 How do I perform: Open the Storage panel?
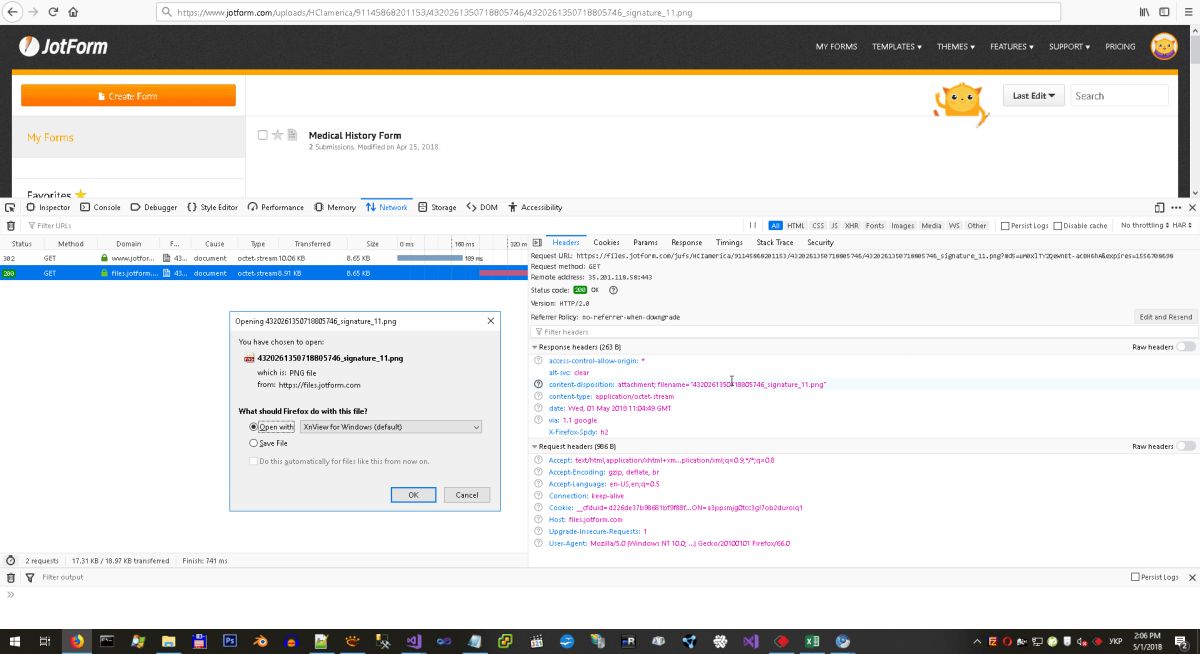(x=437, y=207)
